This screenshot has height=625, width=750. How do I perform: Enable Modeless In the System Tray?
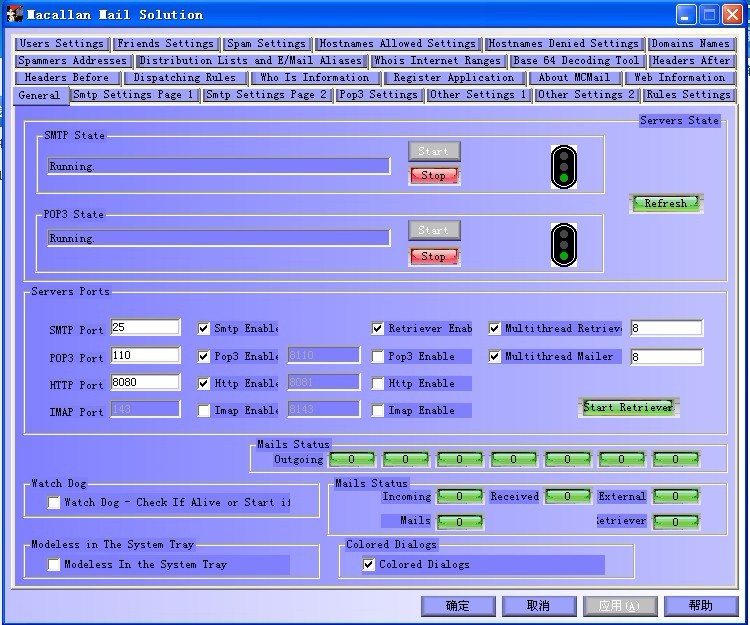(x=54, y=564)
